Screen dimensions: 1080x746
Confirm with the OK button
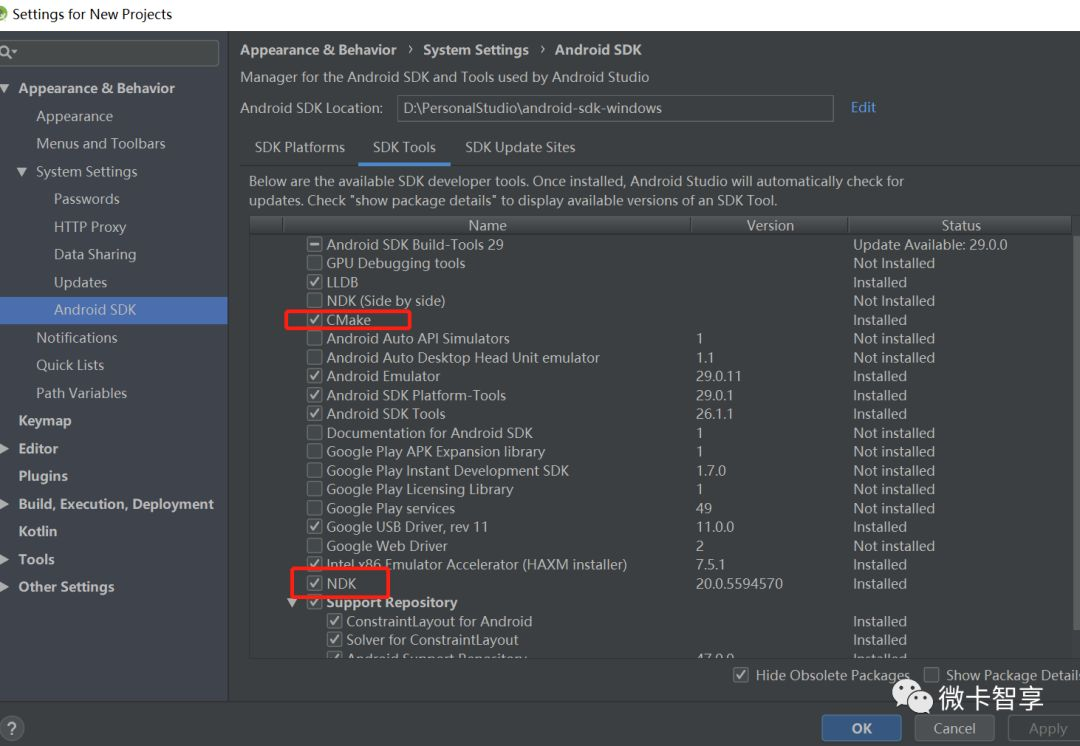pyautogui.click(x=862, y=728)
